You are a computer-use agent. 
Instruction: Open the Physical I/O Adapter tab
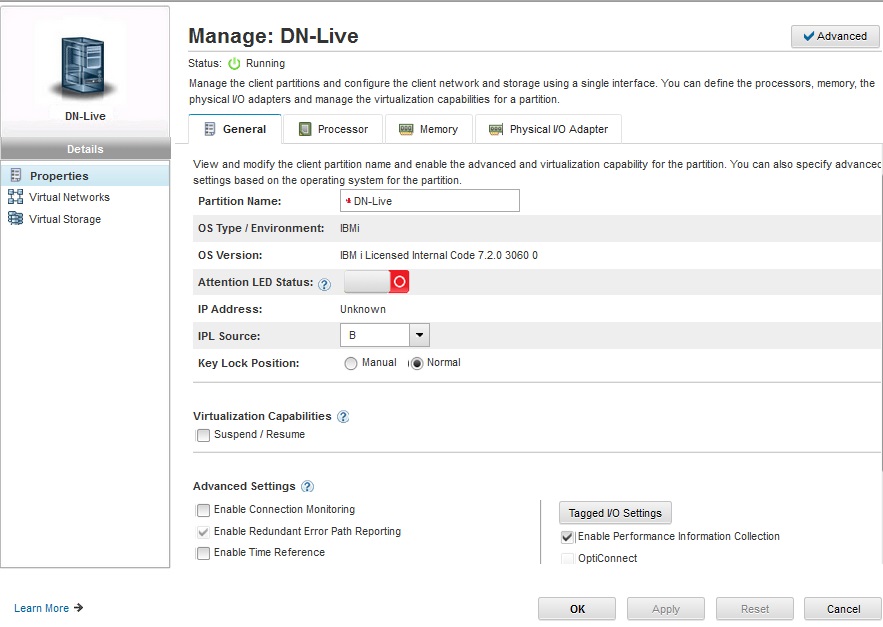(x=548, y=129)
